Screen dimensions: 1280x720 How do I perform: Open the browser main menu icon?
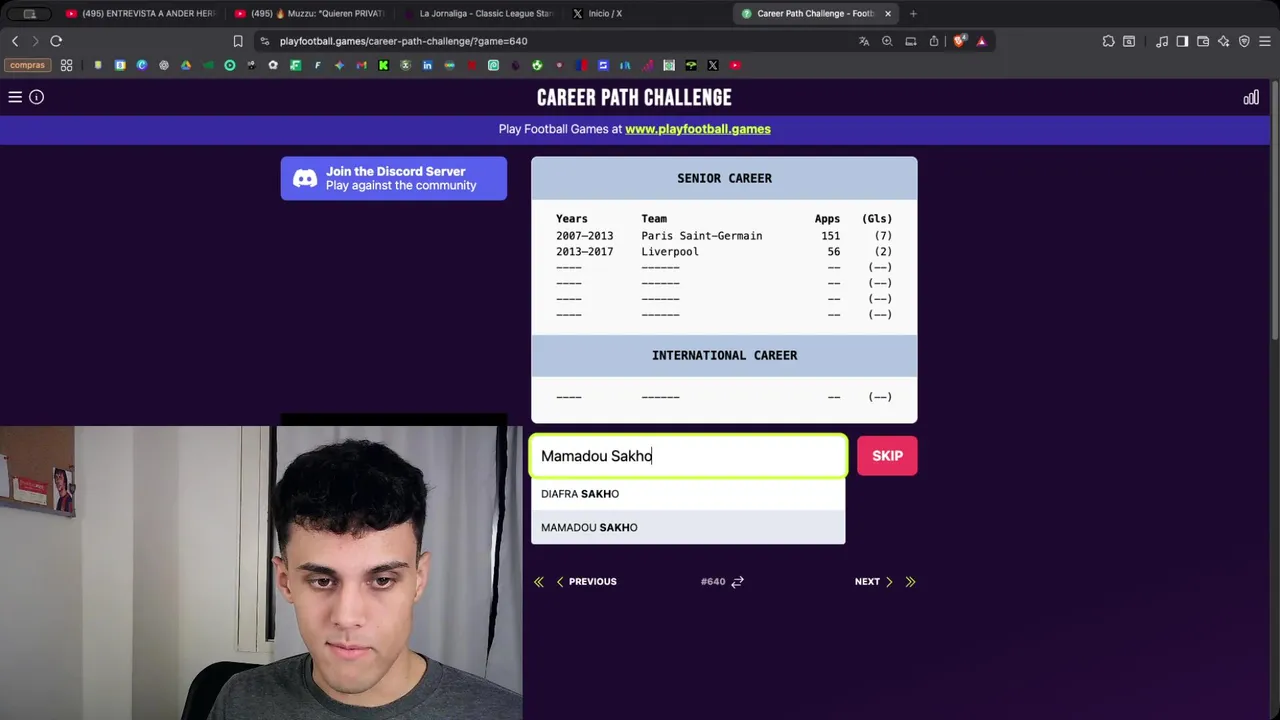(x=1265, y=41)
